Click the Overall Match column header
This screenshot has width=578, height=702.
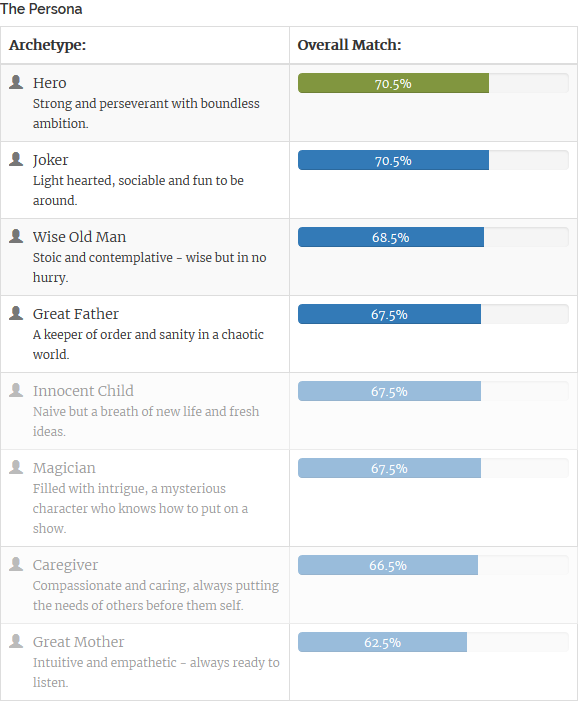349,45
